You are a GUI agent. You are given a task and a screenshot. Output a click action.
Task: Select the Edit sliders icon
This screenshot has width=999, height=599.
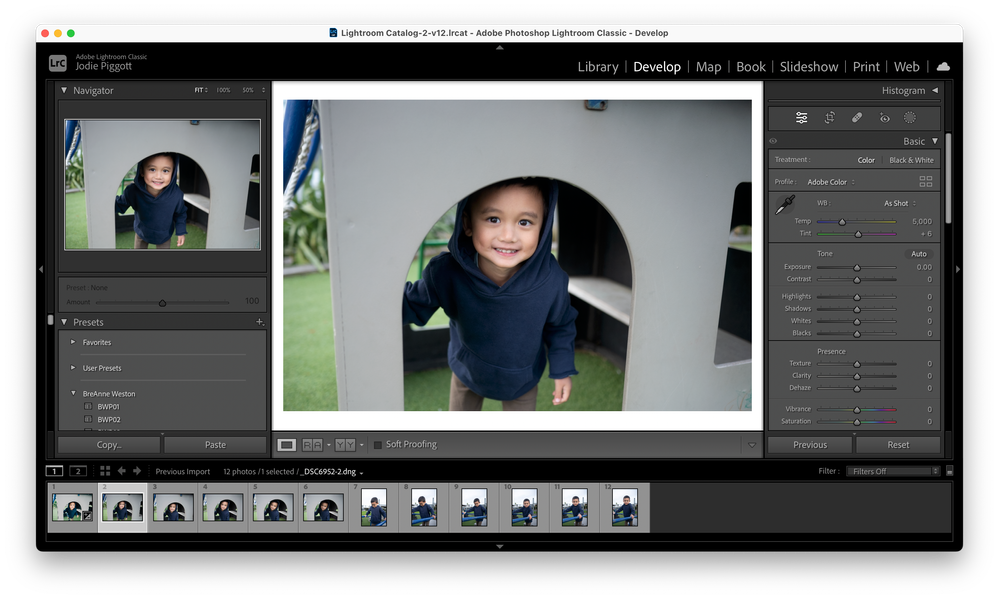(801, 118)
